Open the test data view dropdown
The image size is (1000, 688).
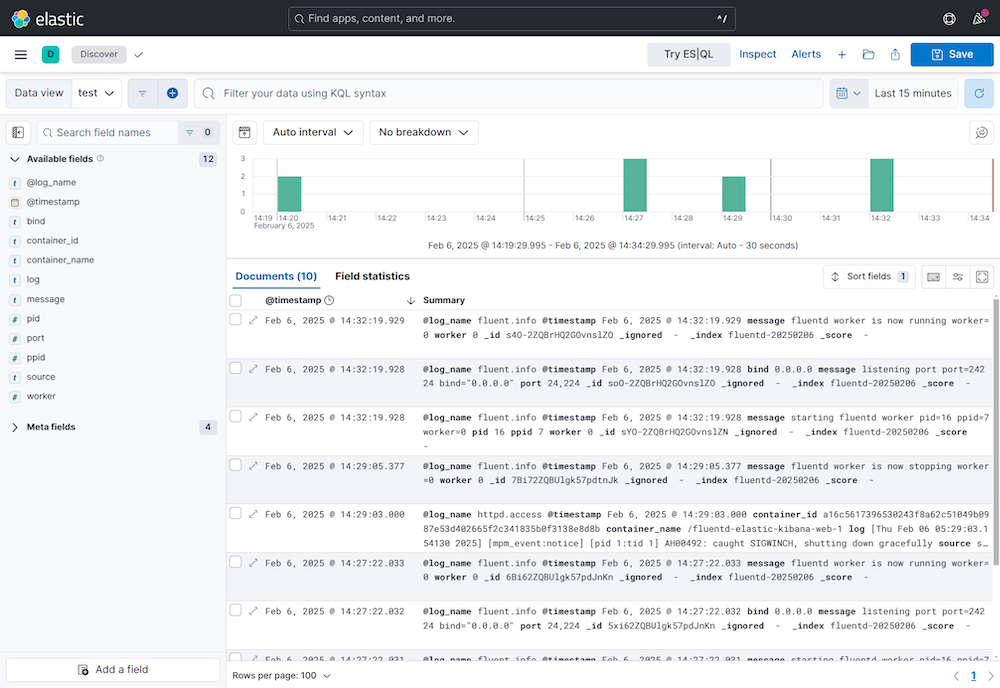pyautogui.click(x=96, y=93)
